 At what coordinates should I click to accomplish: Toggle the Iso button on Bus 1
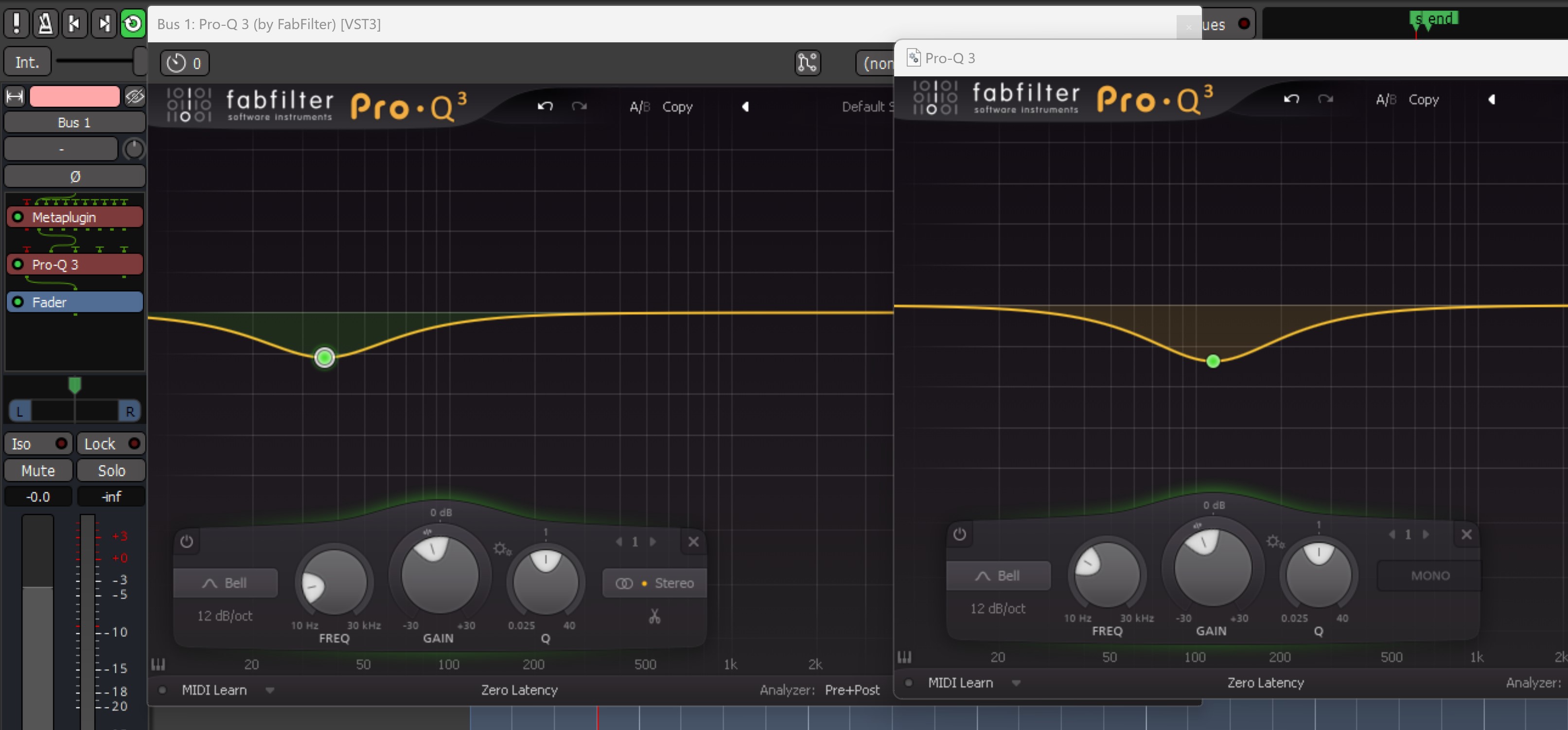tap(38, 443)
